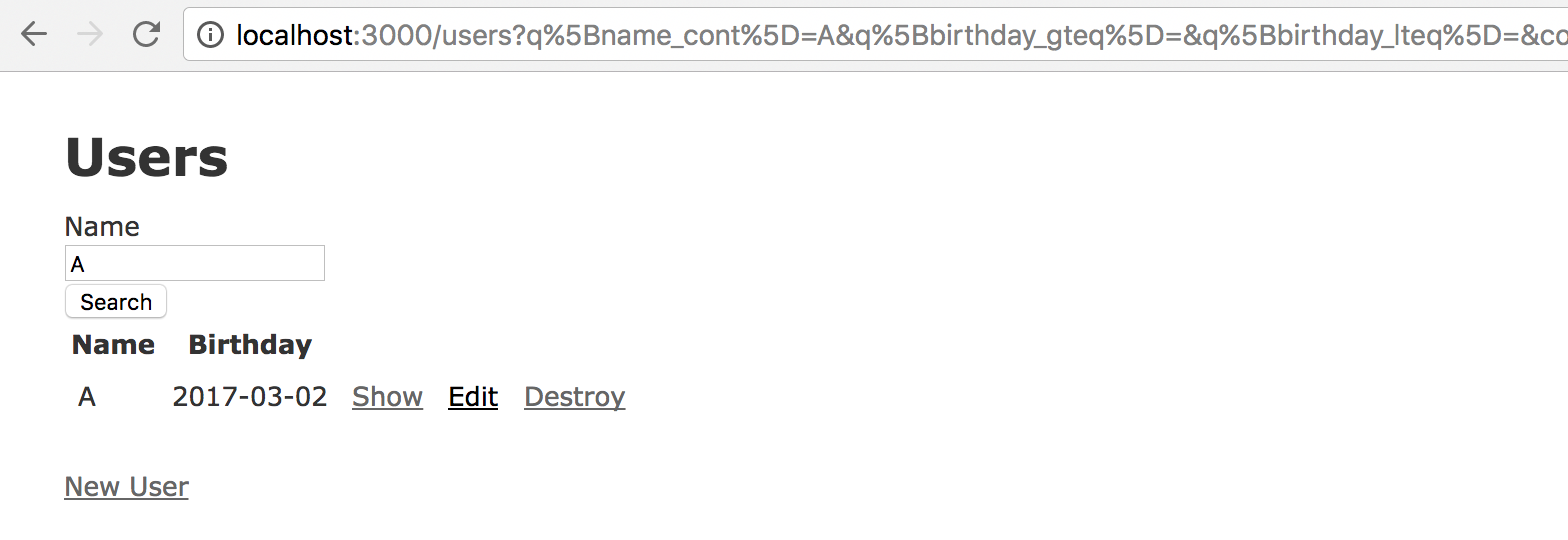Click the Name label above search field
This screenshot has height=540, width=1568.
102,227
